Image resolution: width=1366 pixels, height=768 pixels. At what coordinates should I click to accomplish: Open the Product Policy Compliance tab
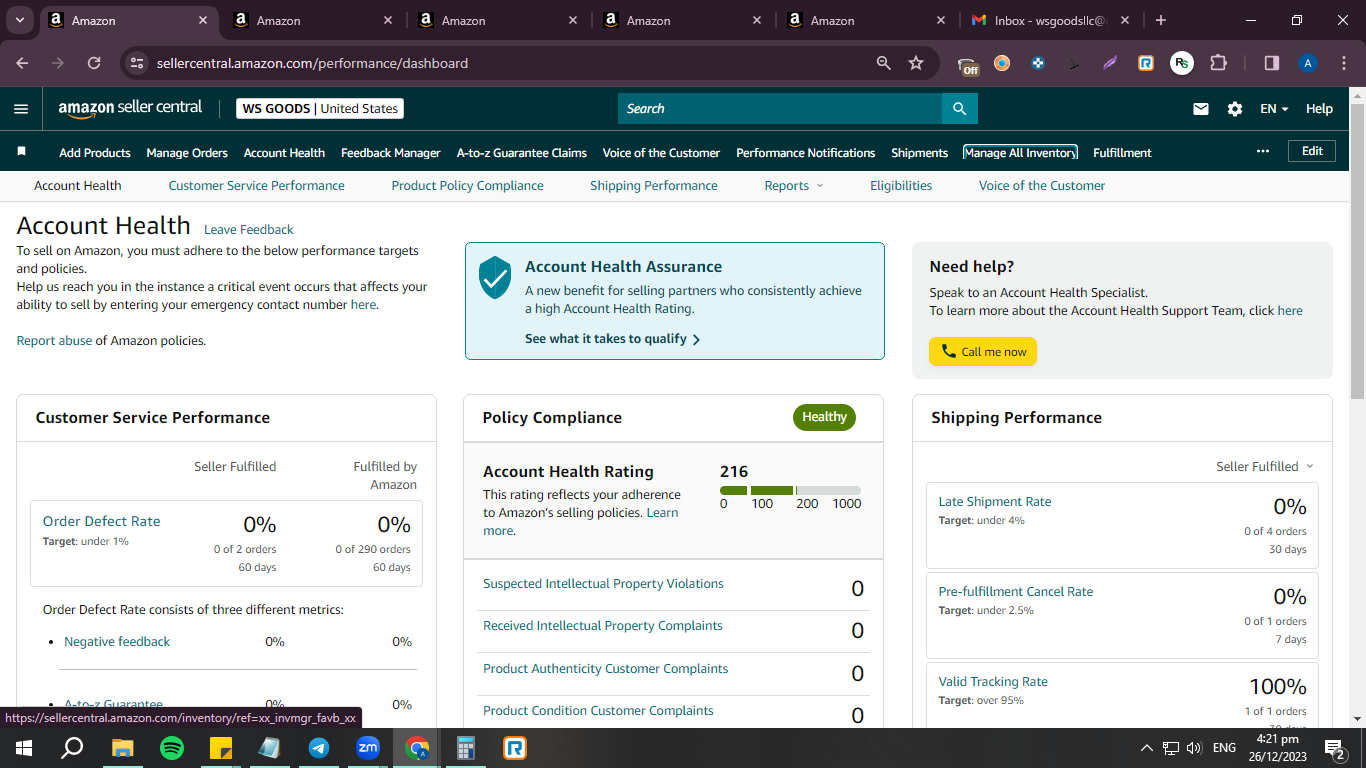point(467,186)
